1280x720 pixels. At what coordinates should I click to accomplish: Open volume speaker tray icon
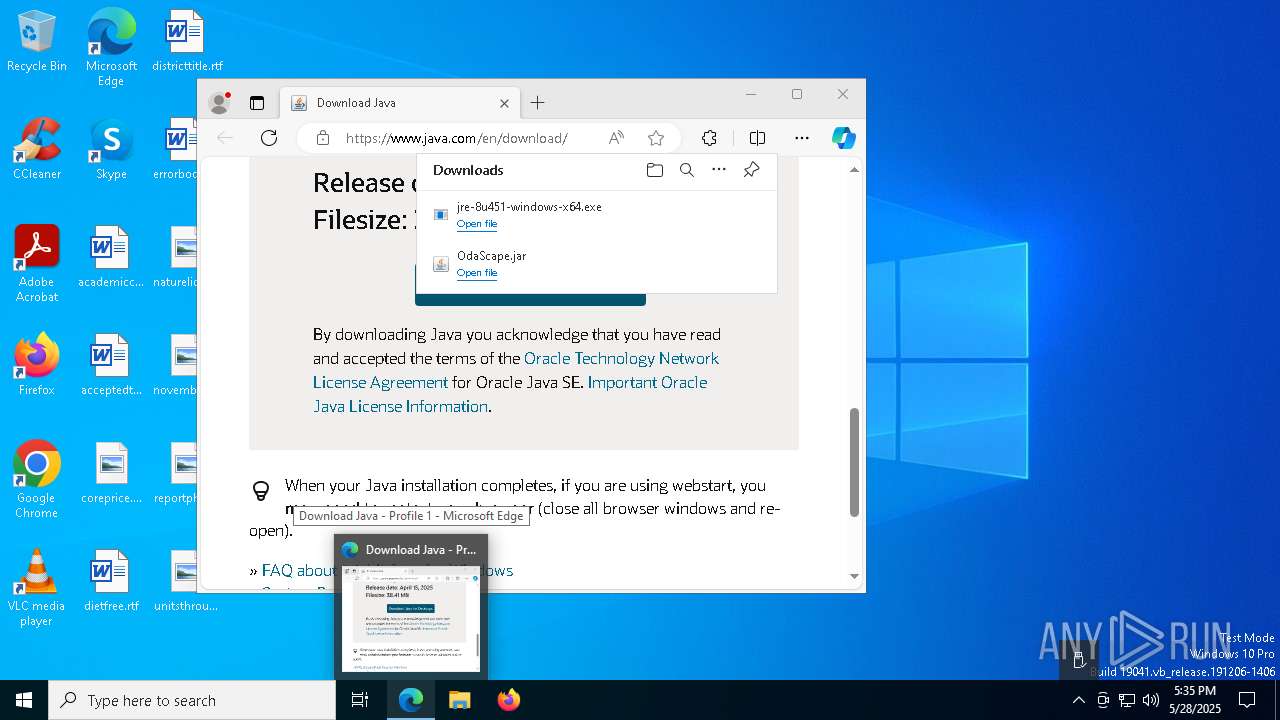(x=1151, y=700)
